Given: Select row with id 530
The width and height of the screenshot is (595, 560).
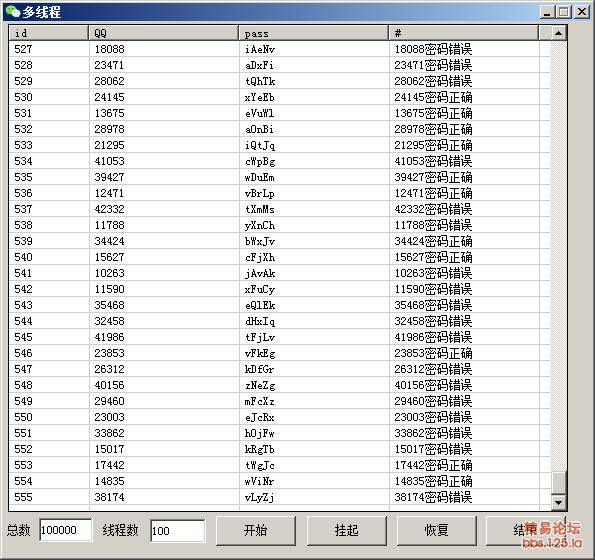Looking at the screenshot, I should pos(279,97).
